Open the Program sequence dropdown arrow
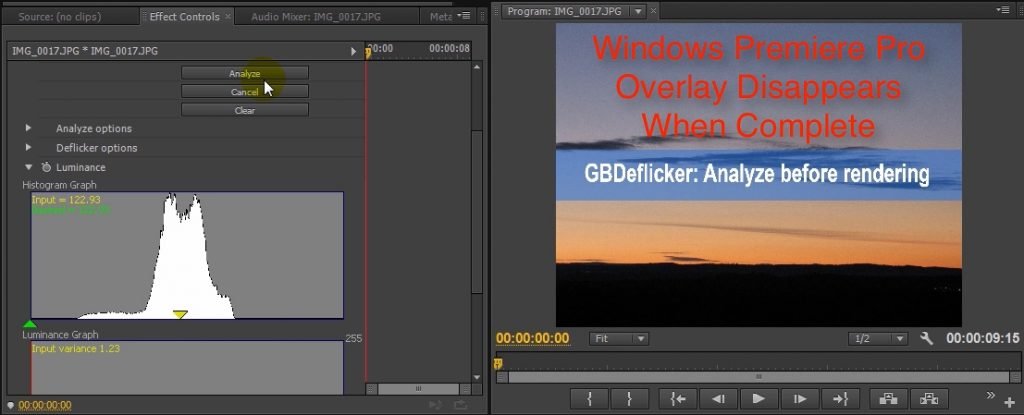This screenshot has height=415, width=1024. (x=638, y=11)
